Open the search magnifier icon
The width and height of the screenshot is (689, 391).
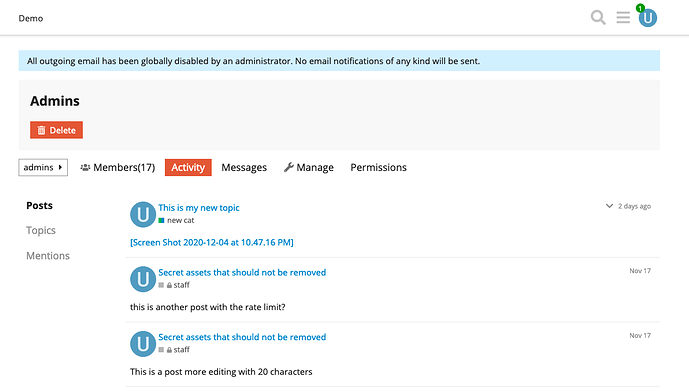[x=598, y=18]
